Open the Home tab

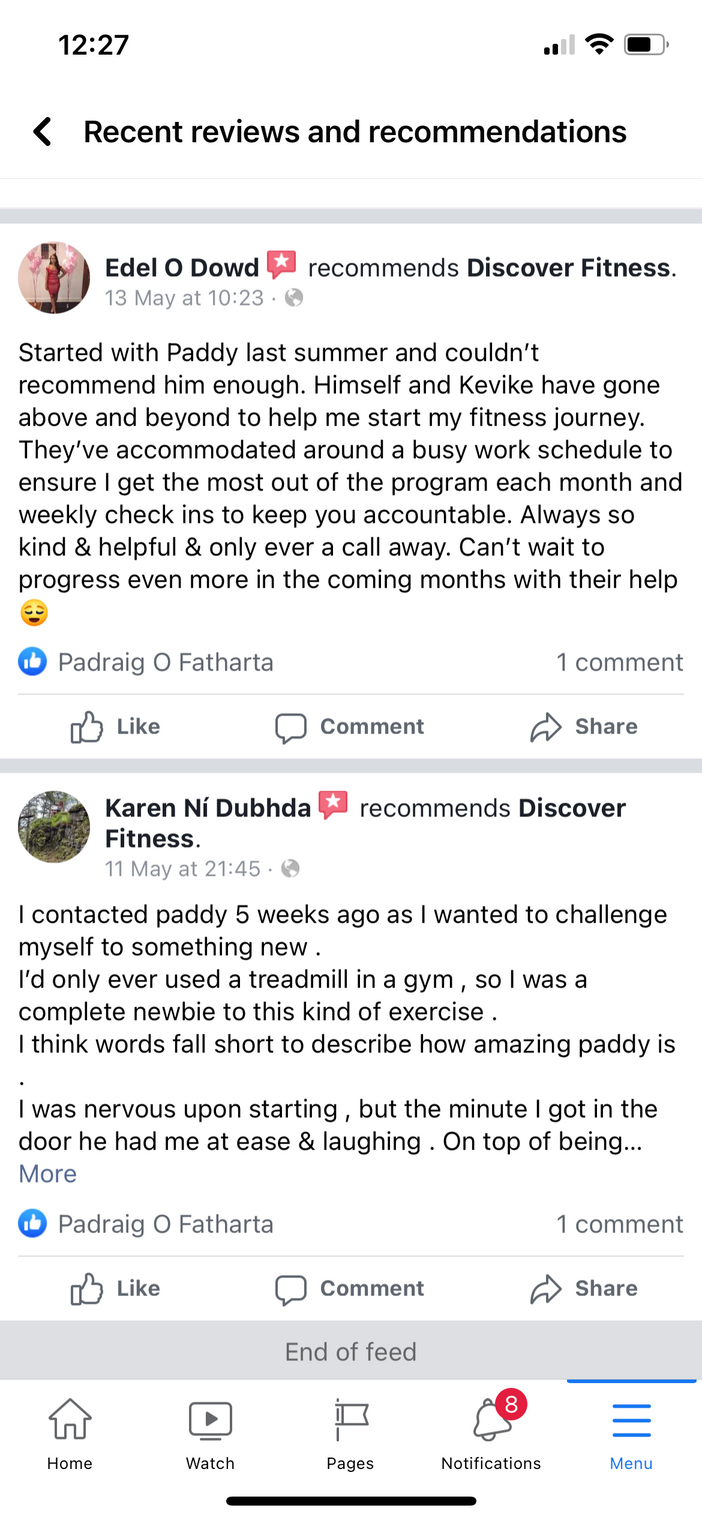(x=70, y=1434)
